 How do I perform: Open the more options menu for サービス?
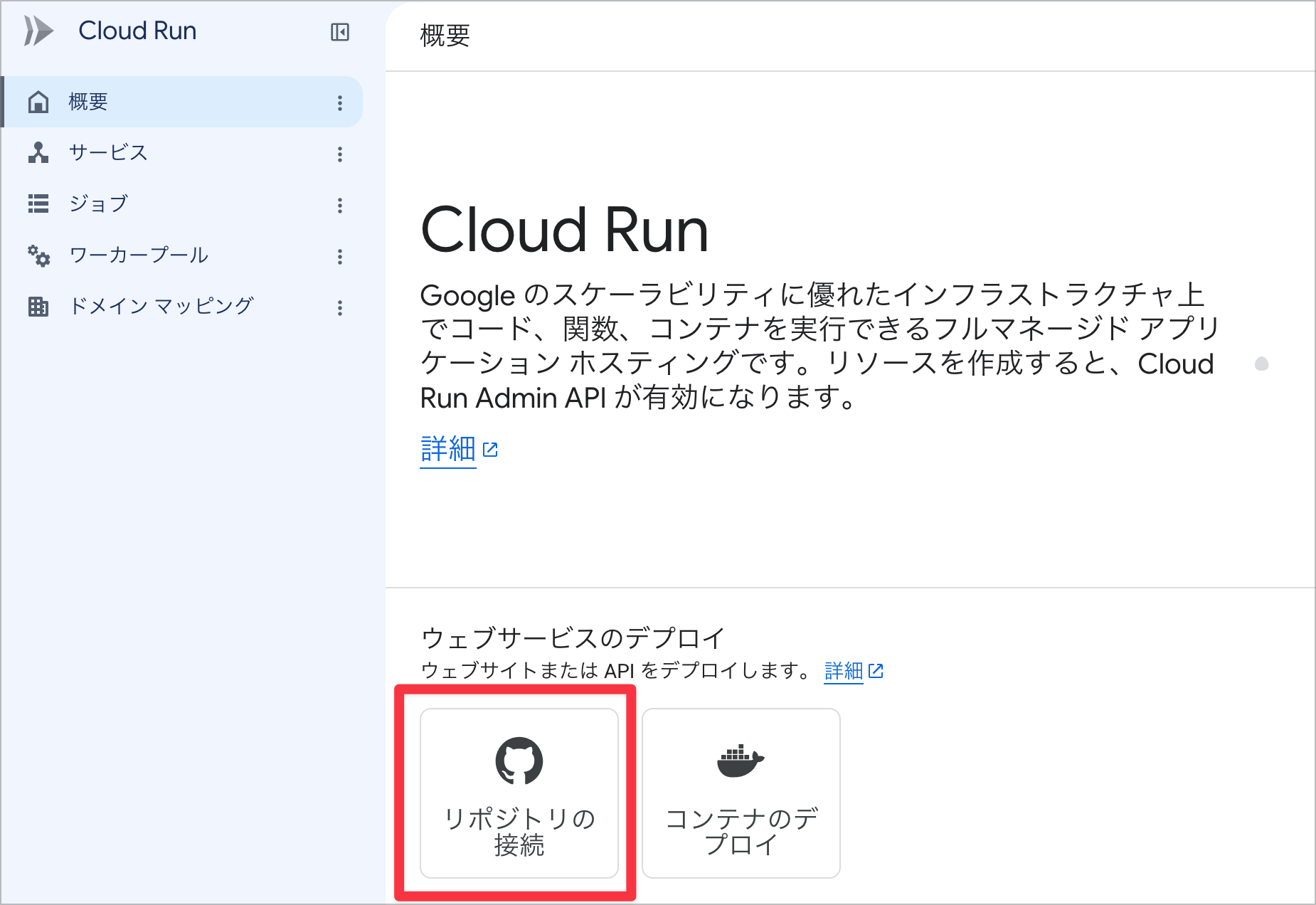tap(340, 154)
